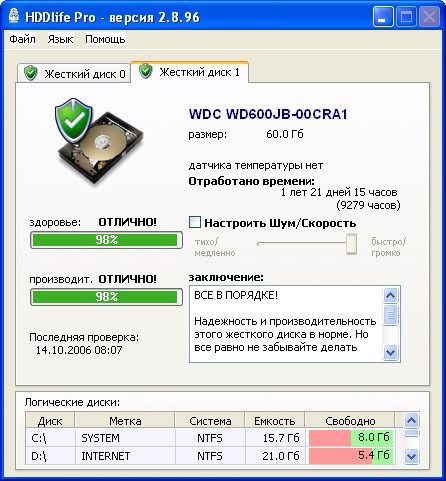
Task: Select the D:\ INTERNET drive row
Action: [x=211, y=456]
